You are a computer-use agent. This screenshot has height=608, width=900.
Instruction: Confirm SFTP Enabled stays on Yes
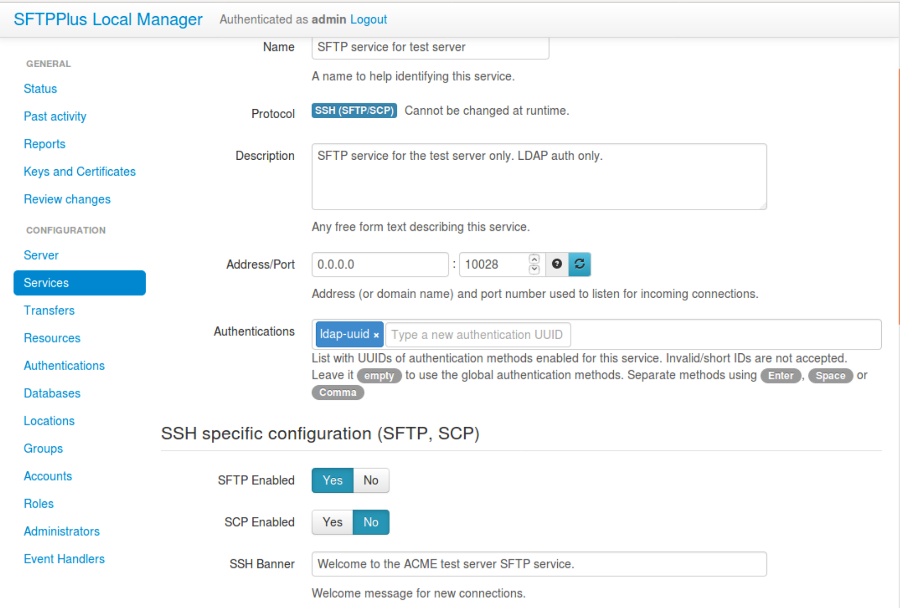(332, 480)
